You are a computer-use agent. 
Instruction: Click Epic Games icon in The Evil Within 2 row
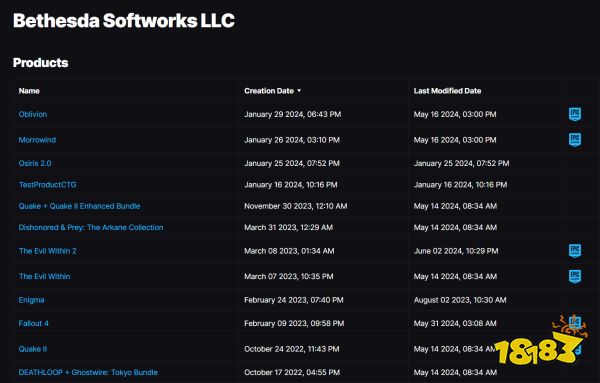coord(575,251)
